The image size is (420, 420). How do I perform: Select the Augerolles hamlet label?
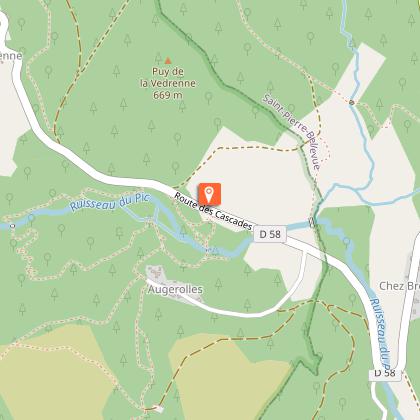coord(175,289)
